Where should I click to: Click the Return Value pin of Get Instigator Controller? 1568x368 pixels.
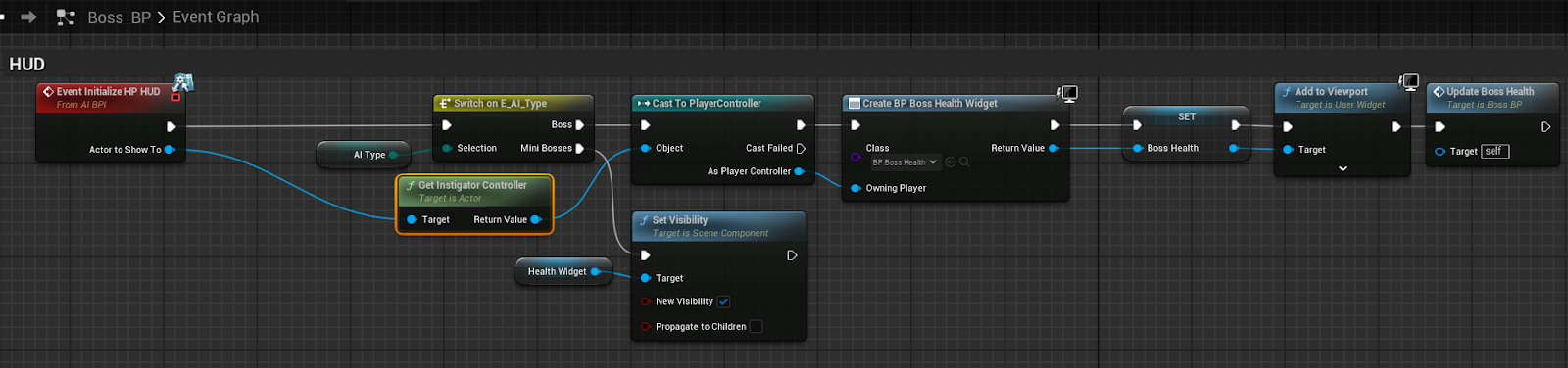click(536, 220)
